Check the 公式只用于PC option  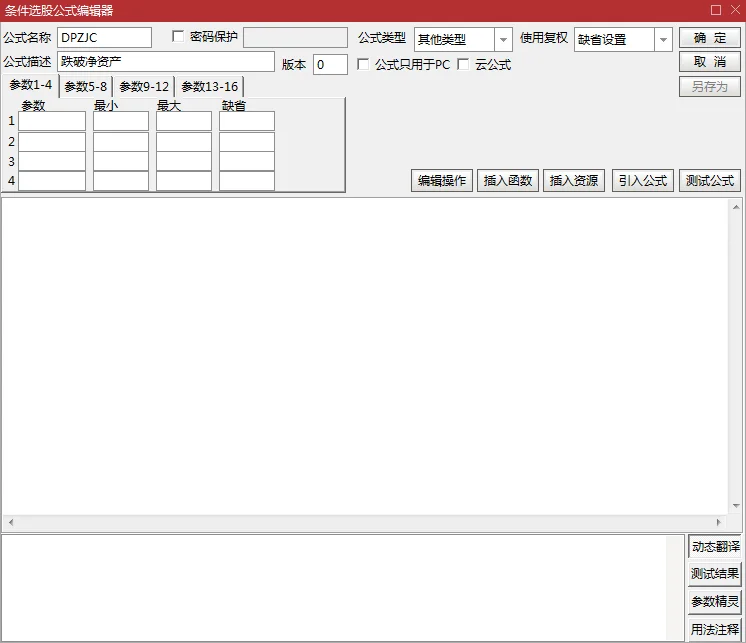363,64
